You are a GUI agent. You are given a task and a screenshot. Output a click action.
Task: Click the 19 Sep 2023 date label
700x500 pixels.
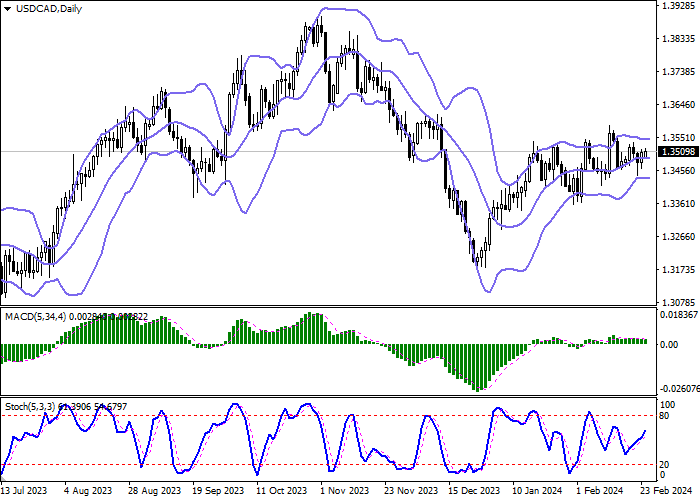pyautogui.click(x=218, y=491)
